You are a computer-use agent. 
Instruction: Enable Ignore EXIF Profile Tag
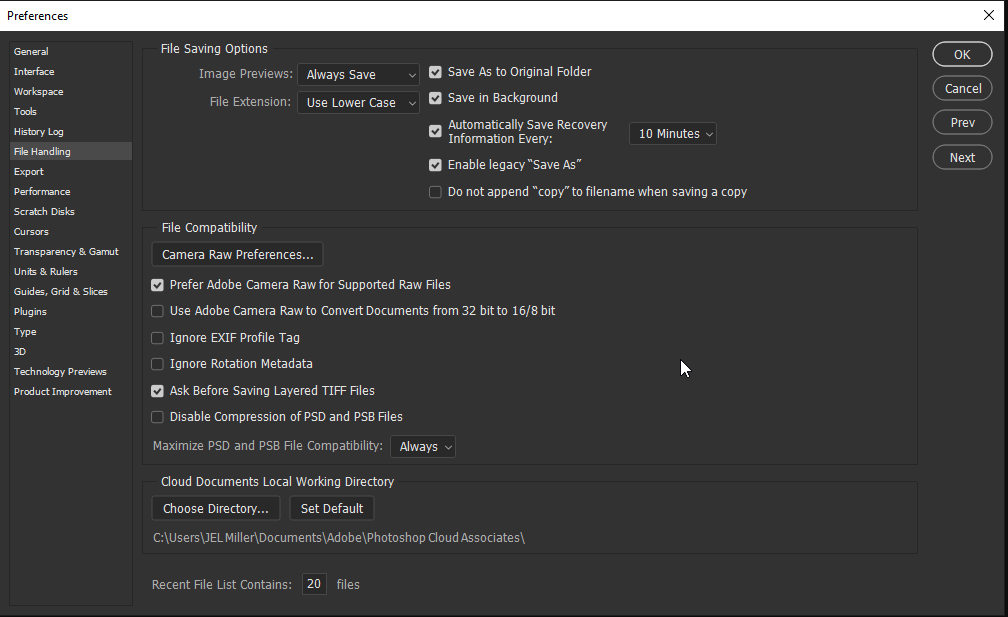[157, 338]
